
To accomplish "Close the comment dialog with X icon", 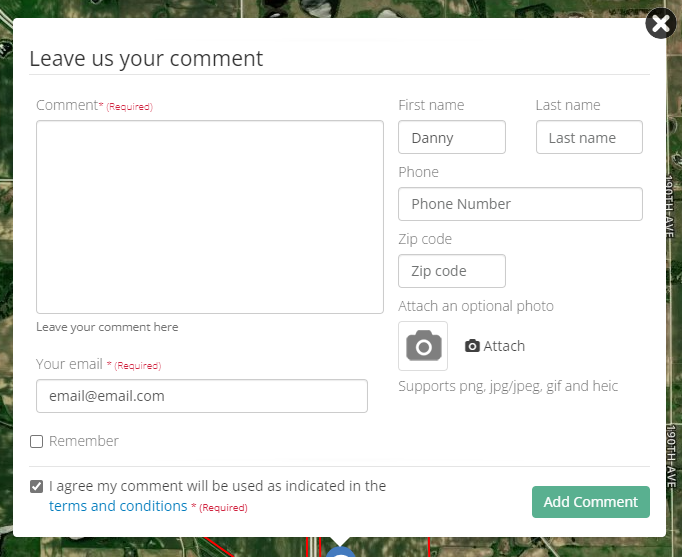I will 660,23.
